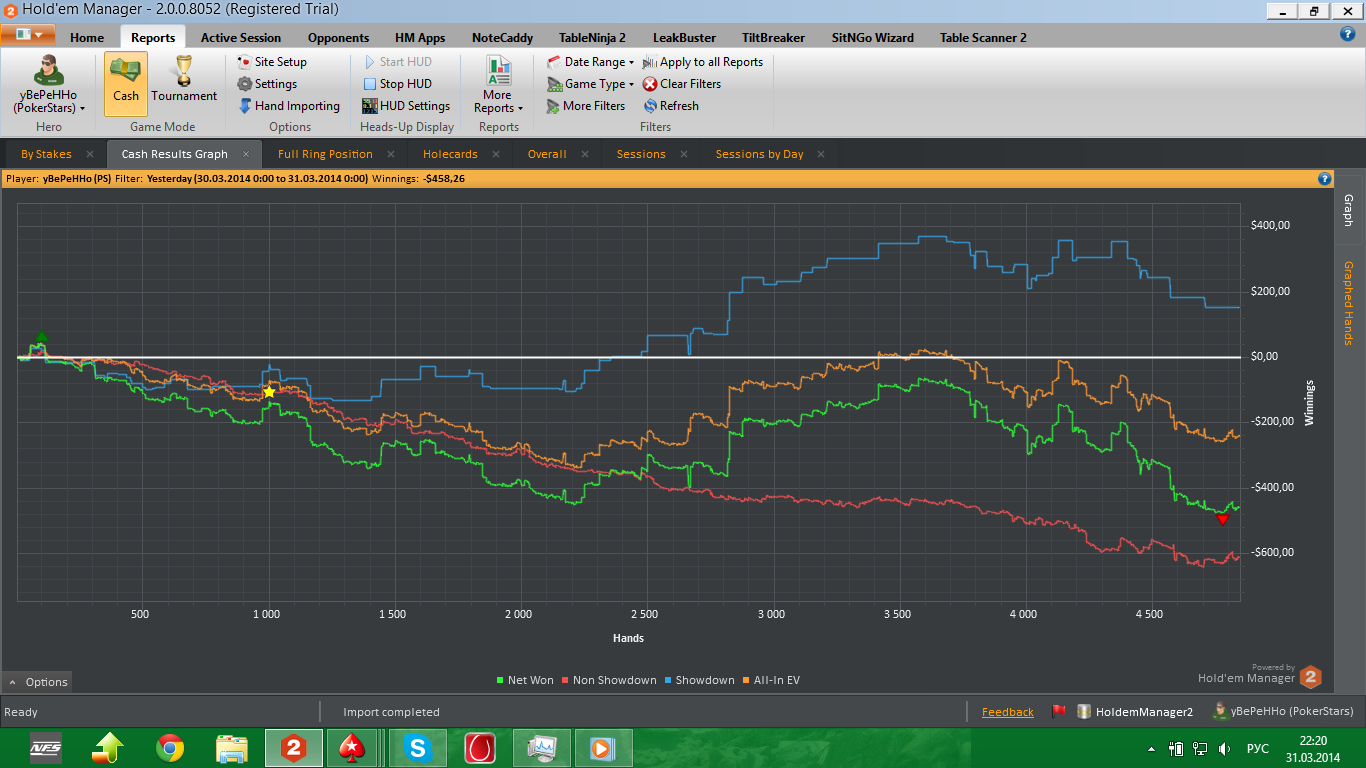Open Site Setup options
The image size is (1366, 768).
pyautogui.click(x=272, y=62)
